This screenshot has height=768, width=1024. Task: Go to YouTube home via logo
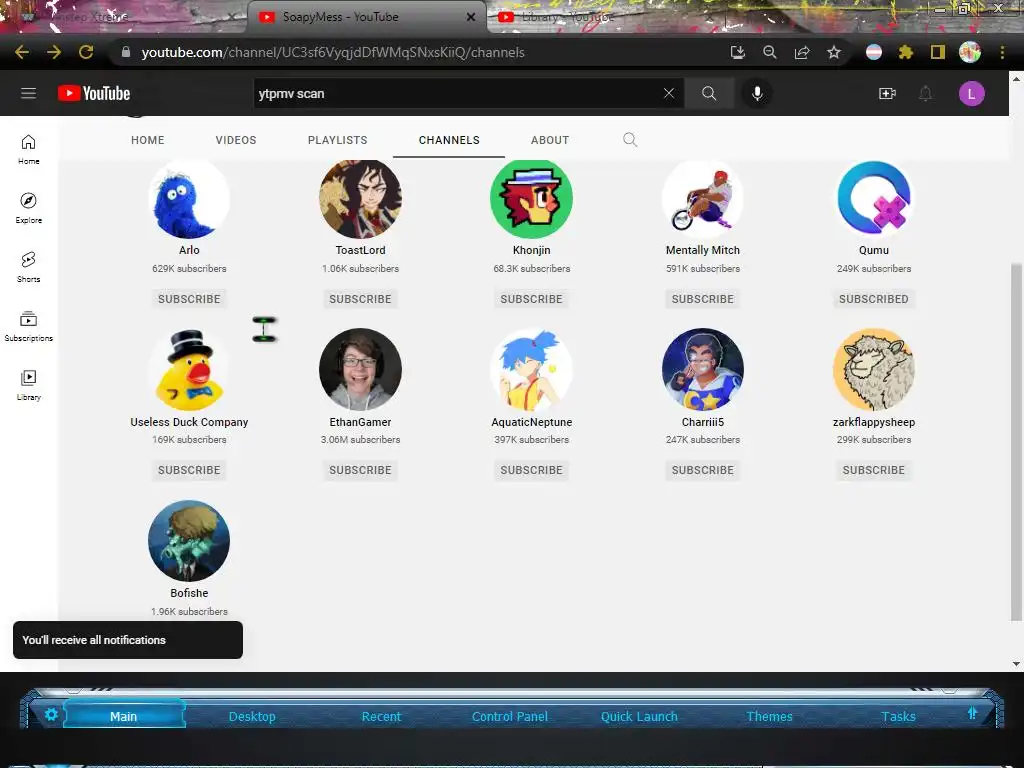click(x=94, y=93)
